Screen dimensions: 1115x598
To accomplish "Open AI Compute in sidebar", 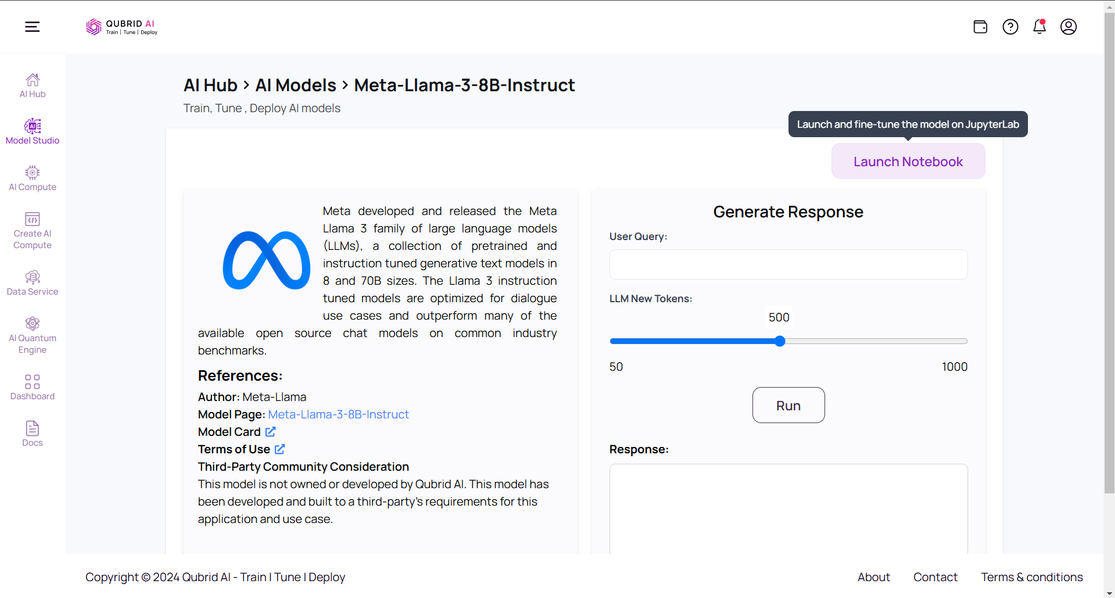I will [32, 178].
